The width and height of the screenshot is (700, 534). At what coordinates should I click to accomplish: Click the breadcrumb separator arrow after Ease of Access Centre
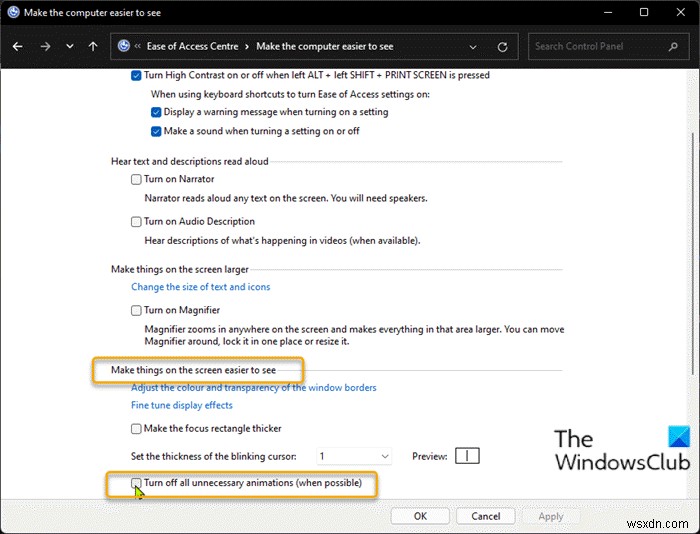(x=247, y=47)
